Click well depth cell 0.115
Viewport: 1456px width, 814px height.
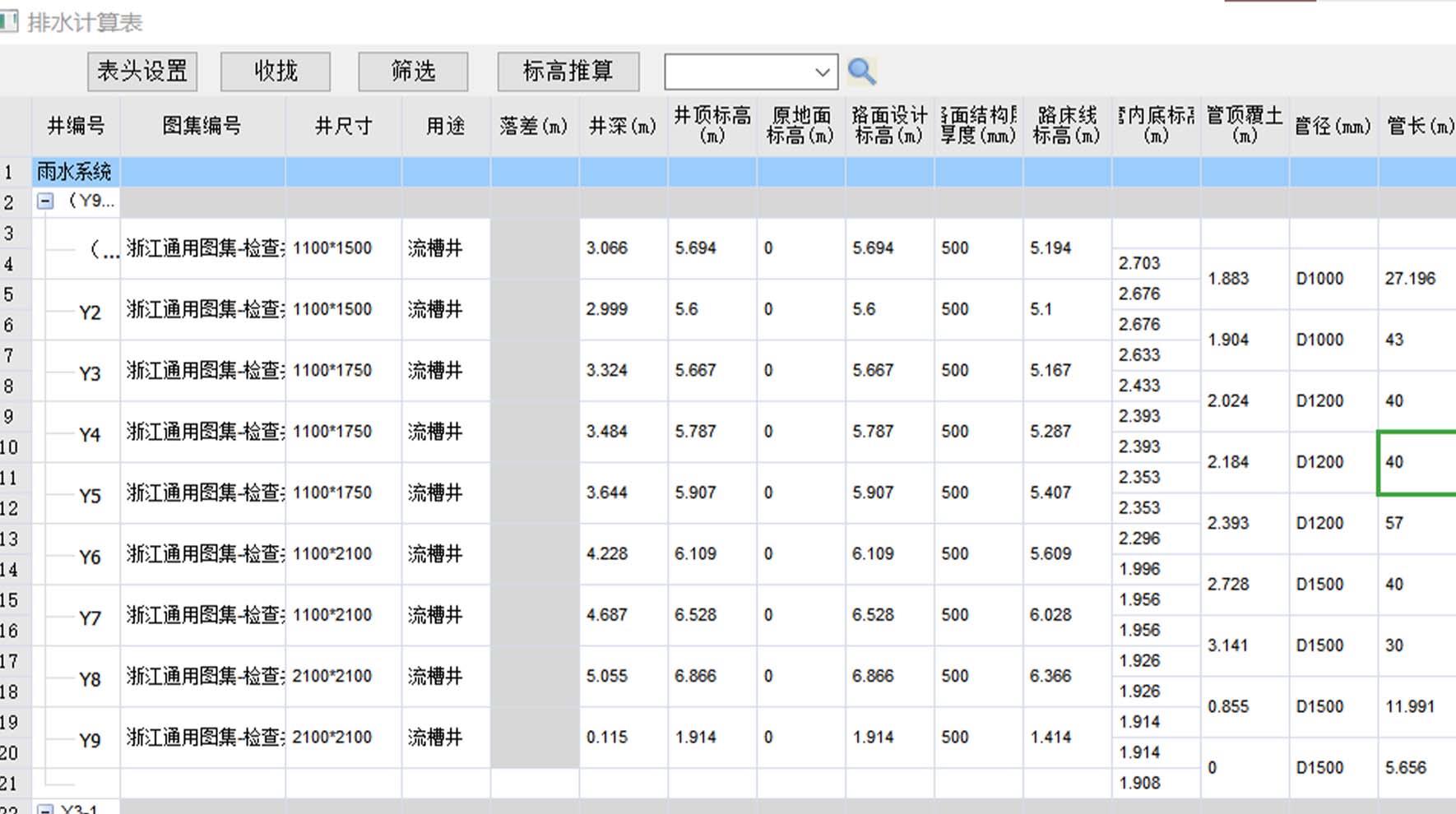point(624,737)
